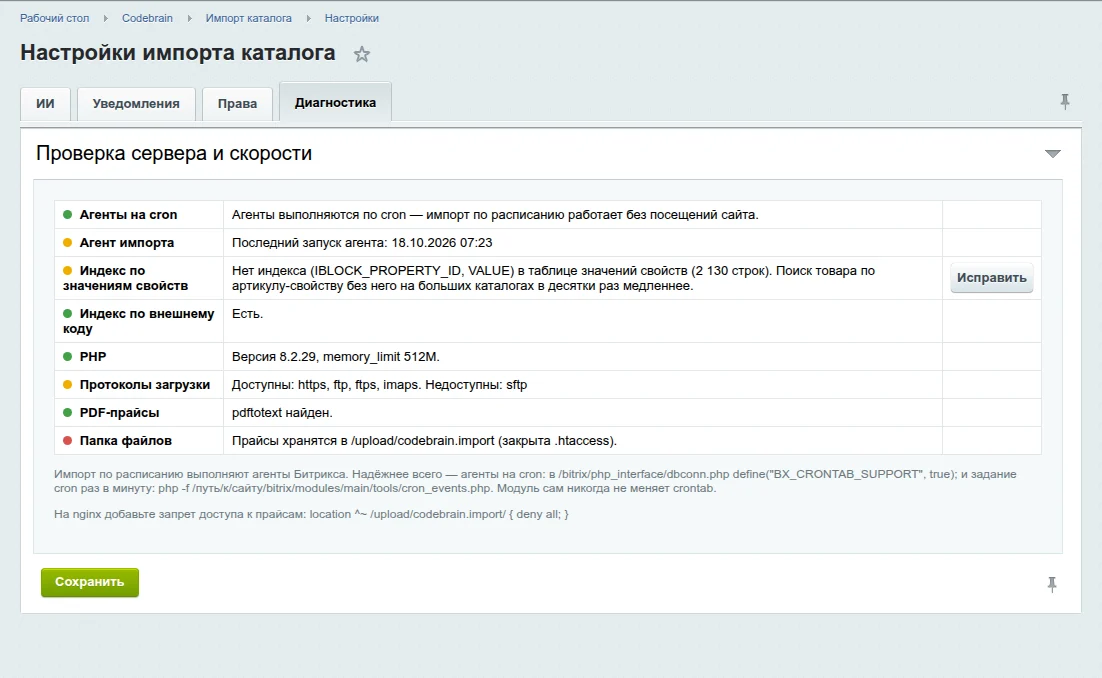1102x678 pixels.
Task: Select the Папка файлов label
Action: (x=126, y=441)
